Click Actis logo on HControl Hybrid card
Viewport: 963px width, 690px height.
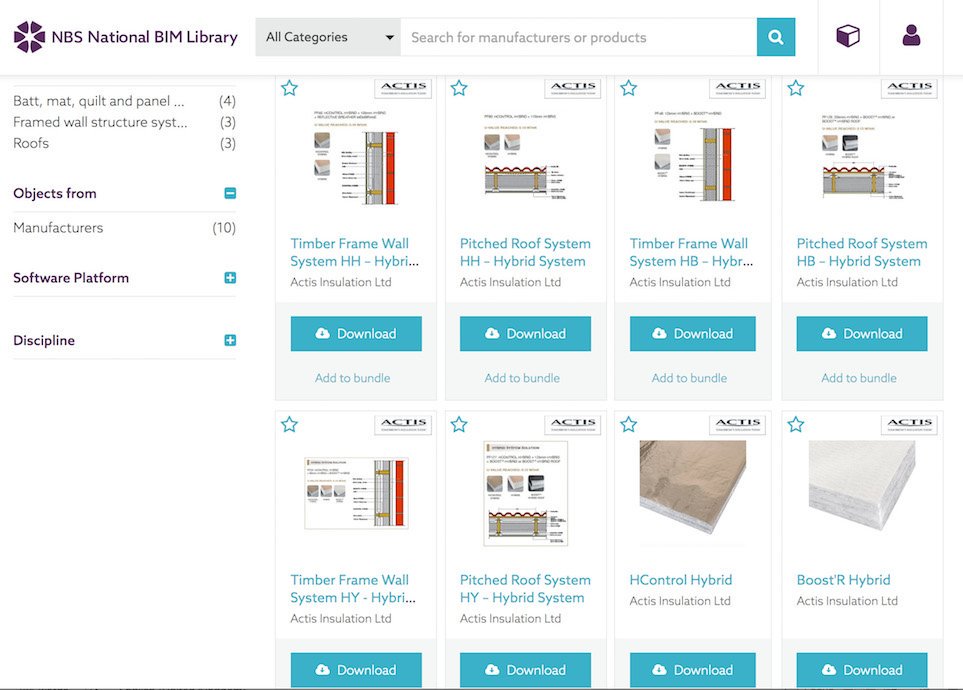[x=738, y=425]
